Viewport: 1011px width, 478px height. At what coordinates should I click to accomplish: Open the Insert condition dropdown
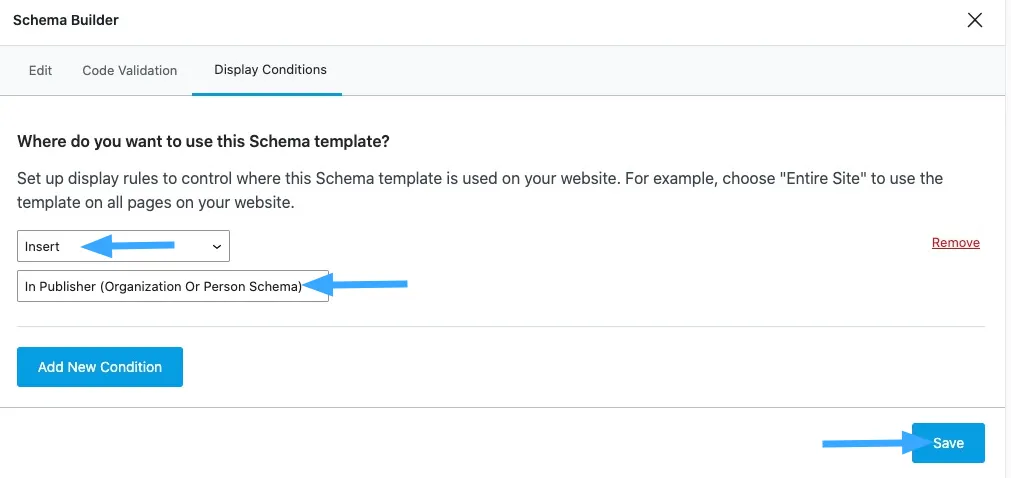(x=123, y=246)
